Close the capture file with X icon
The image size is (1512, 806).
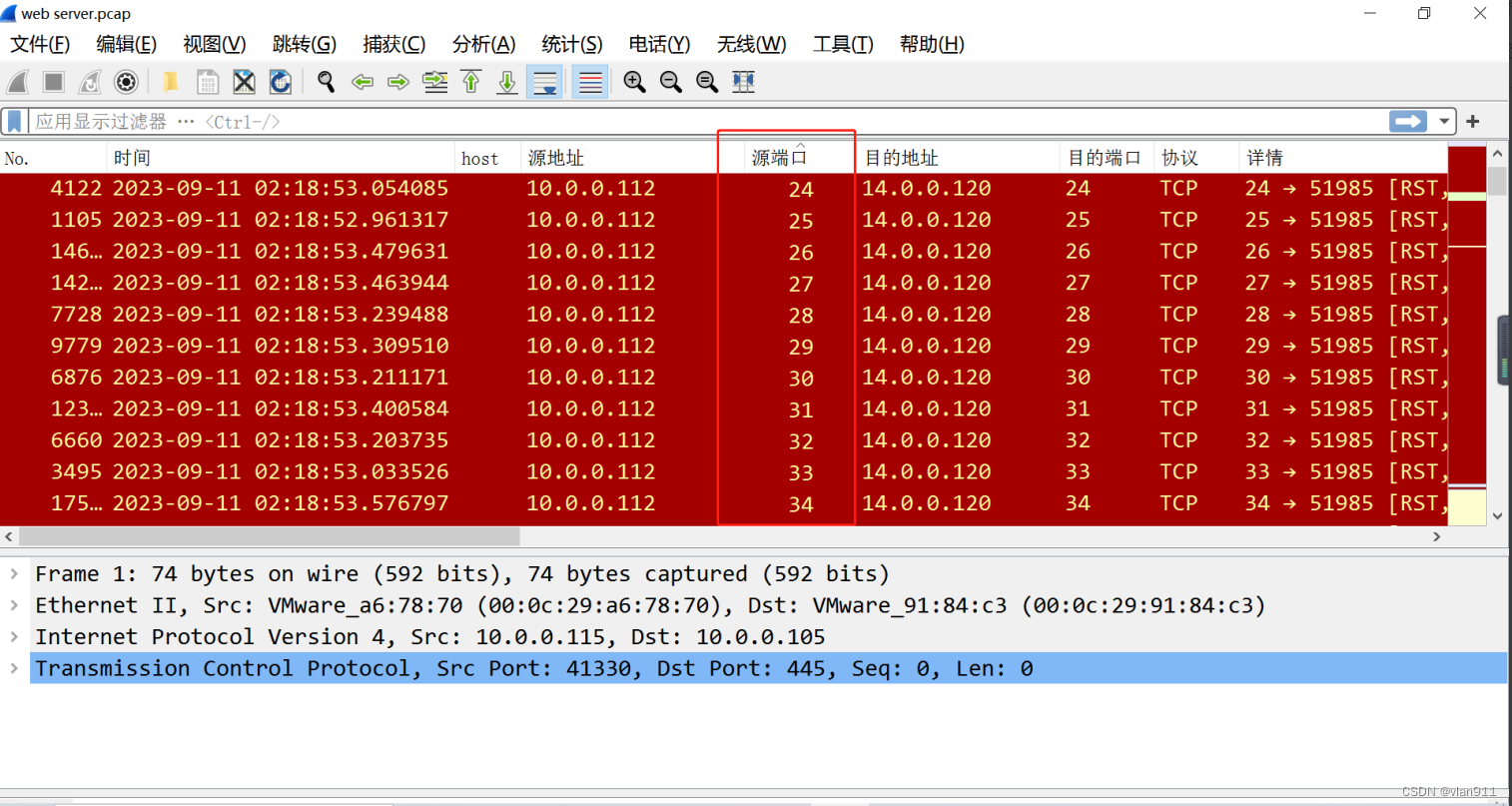click(244, 82)
